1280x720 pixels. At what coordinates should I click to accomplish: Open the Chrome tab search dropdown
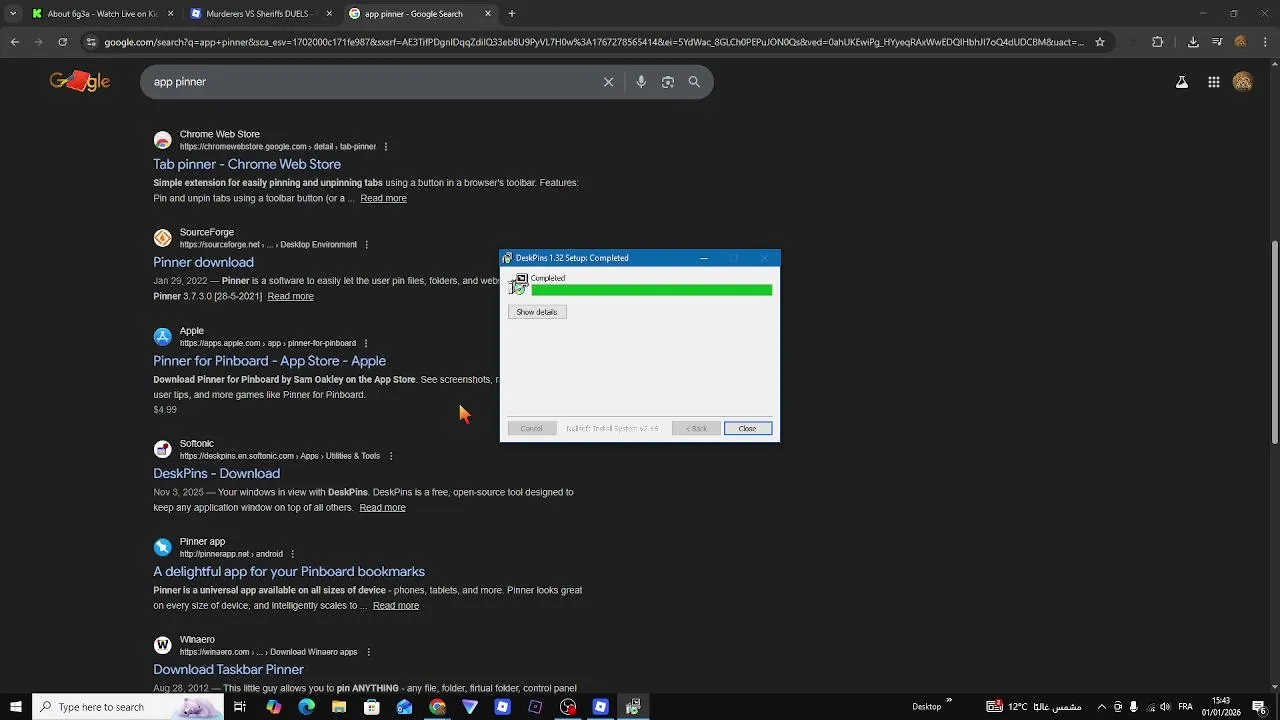point(13,14)
